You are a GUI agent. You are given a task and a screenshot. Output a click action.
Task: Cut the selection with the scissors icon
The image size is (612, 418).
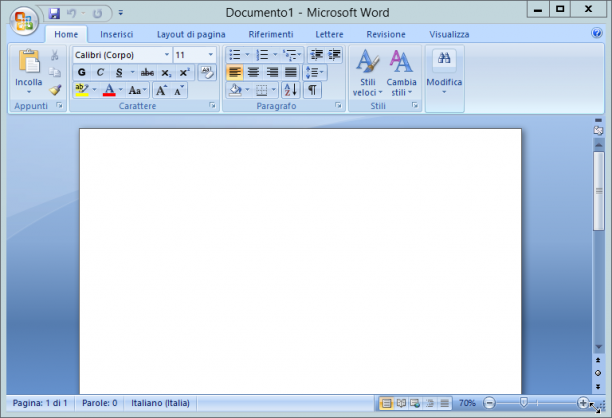(x=55, y=55)
